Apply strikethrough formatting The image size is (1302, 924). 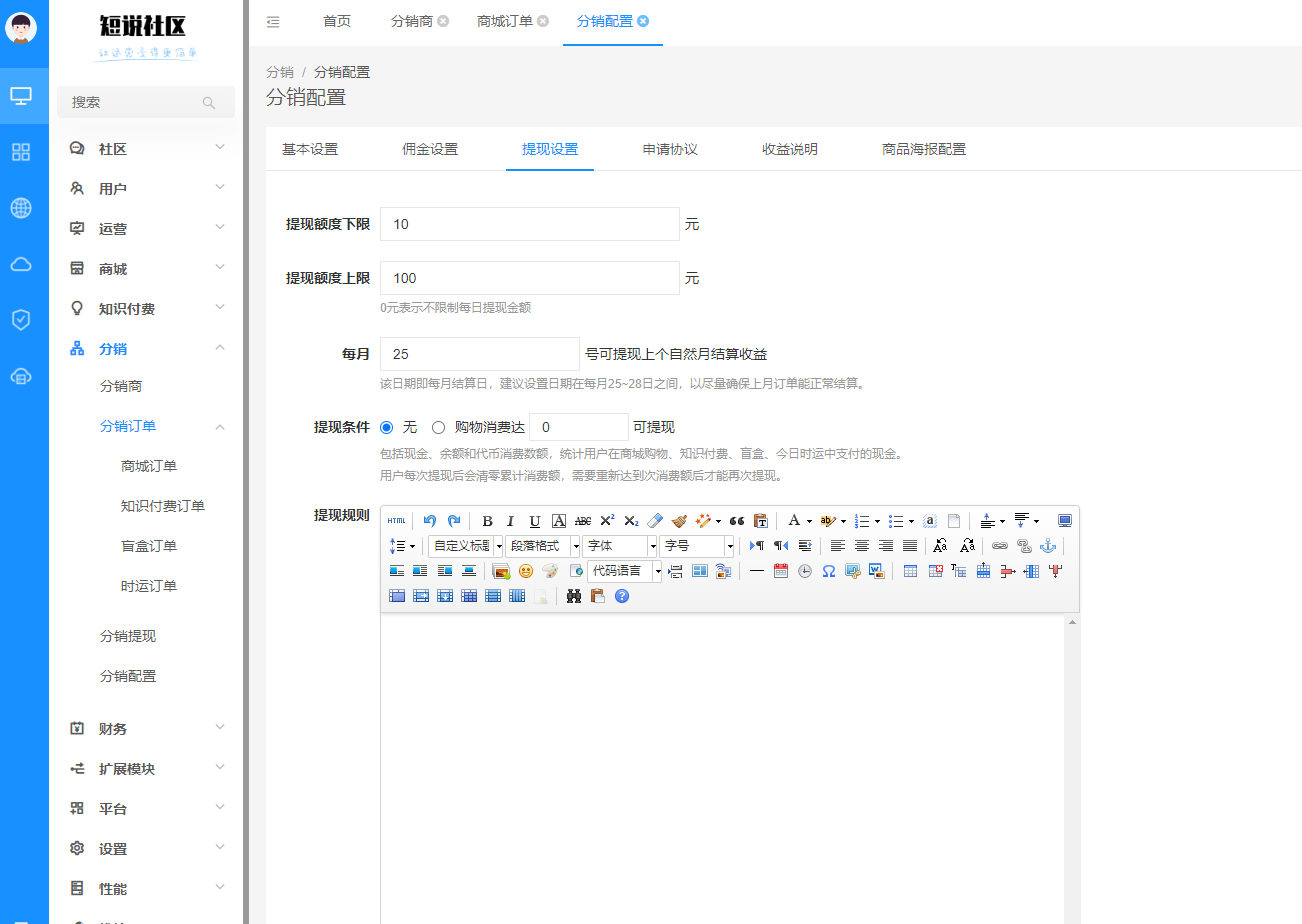[x=583, y=521]
